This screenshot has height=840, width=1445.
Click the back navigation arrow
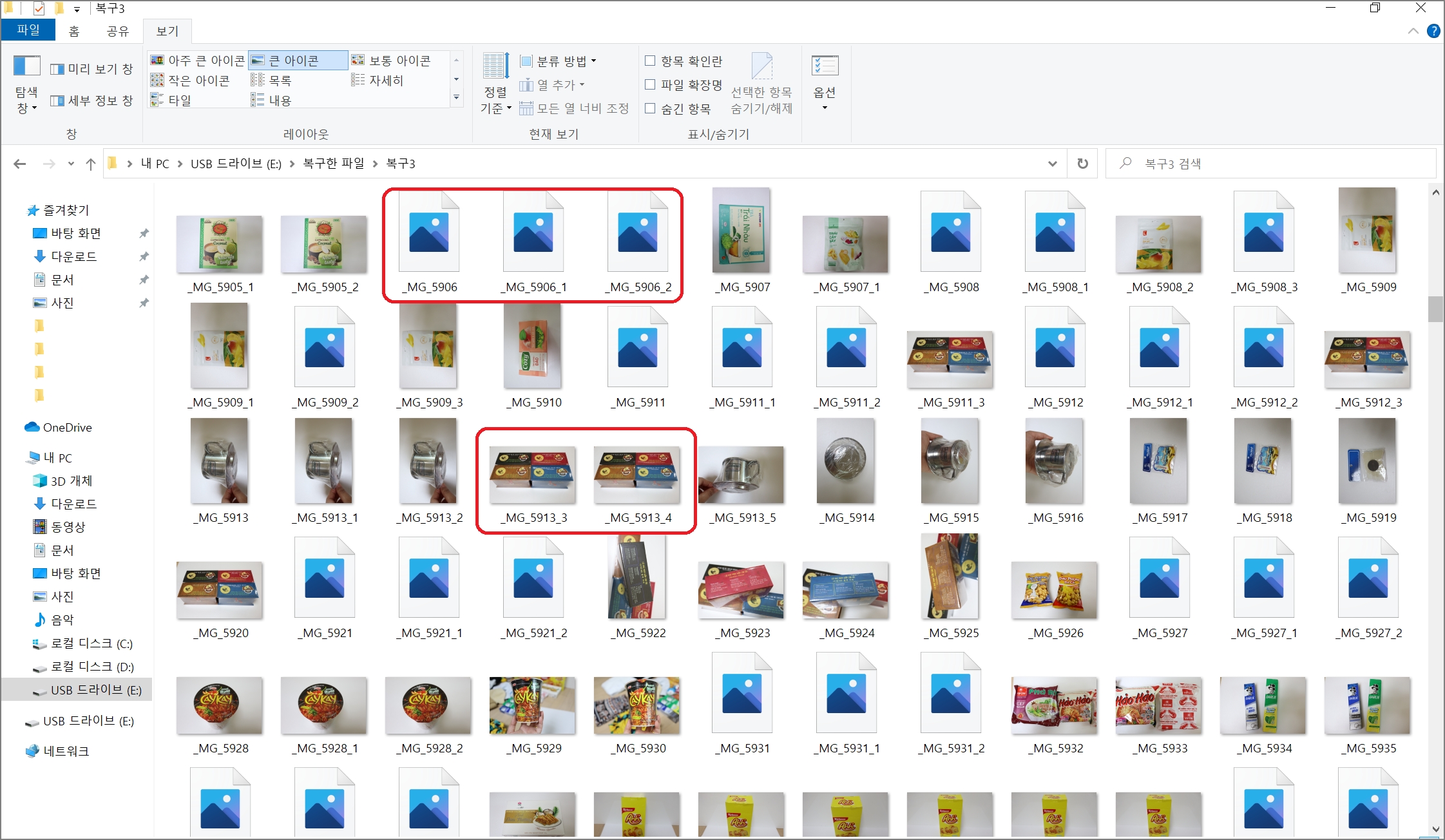click(20, 164)
